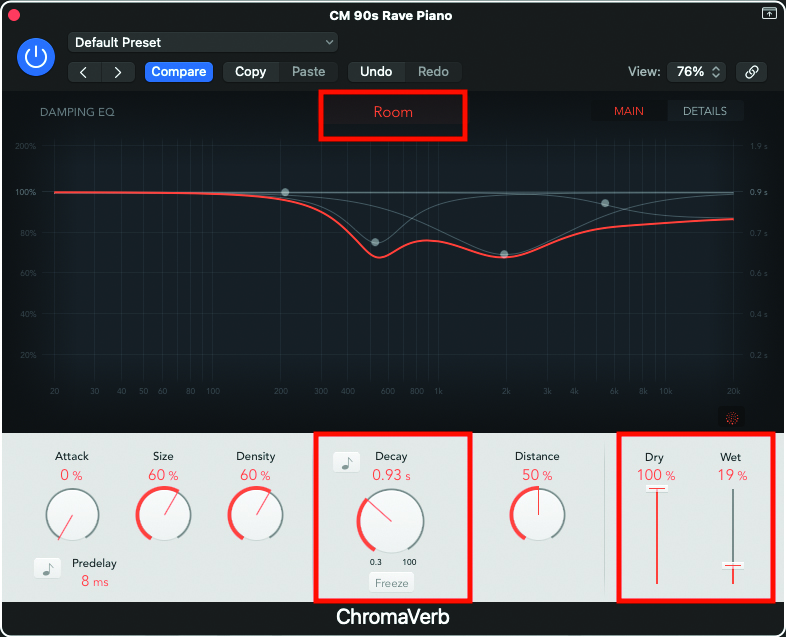Click the Wet level slider handle

tap(733, 566)
